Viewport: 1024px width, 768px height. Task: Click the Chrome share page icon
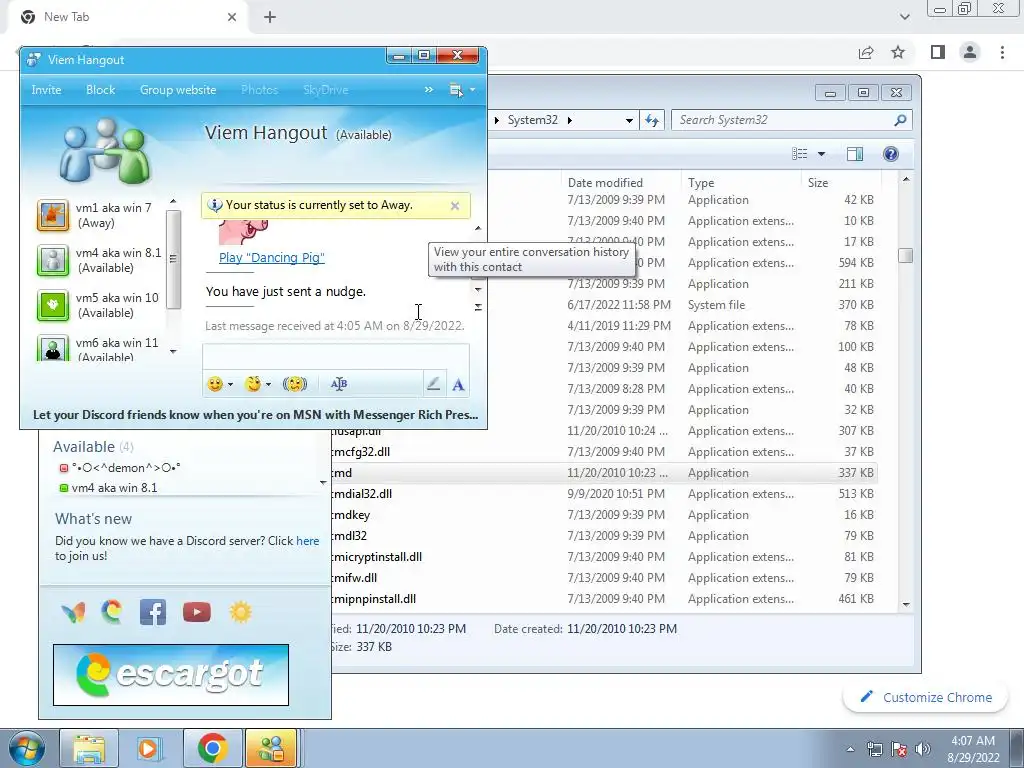tap(866, 52)
